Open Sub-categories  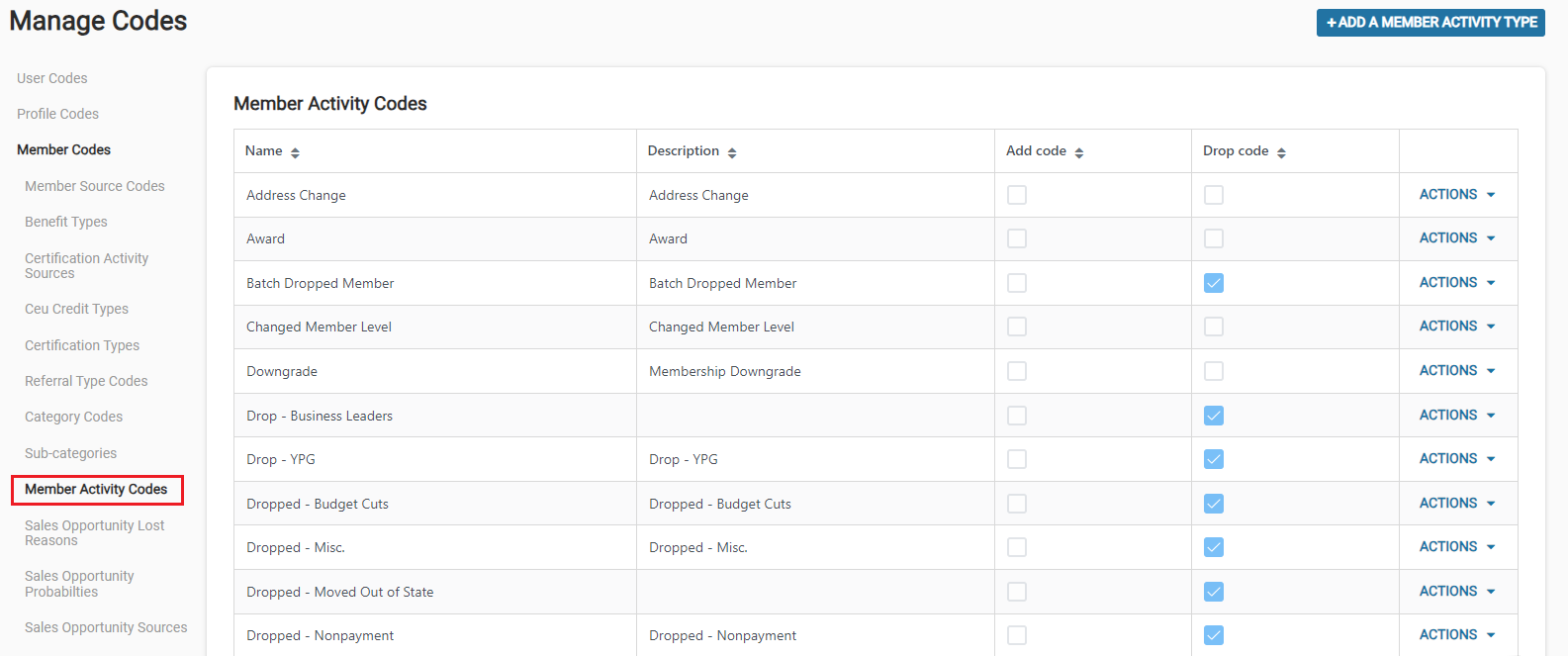(71, 453)
